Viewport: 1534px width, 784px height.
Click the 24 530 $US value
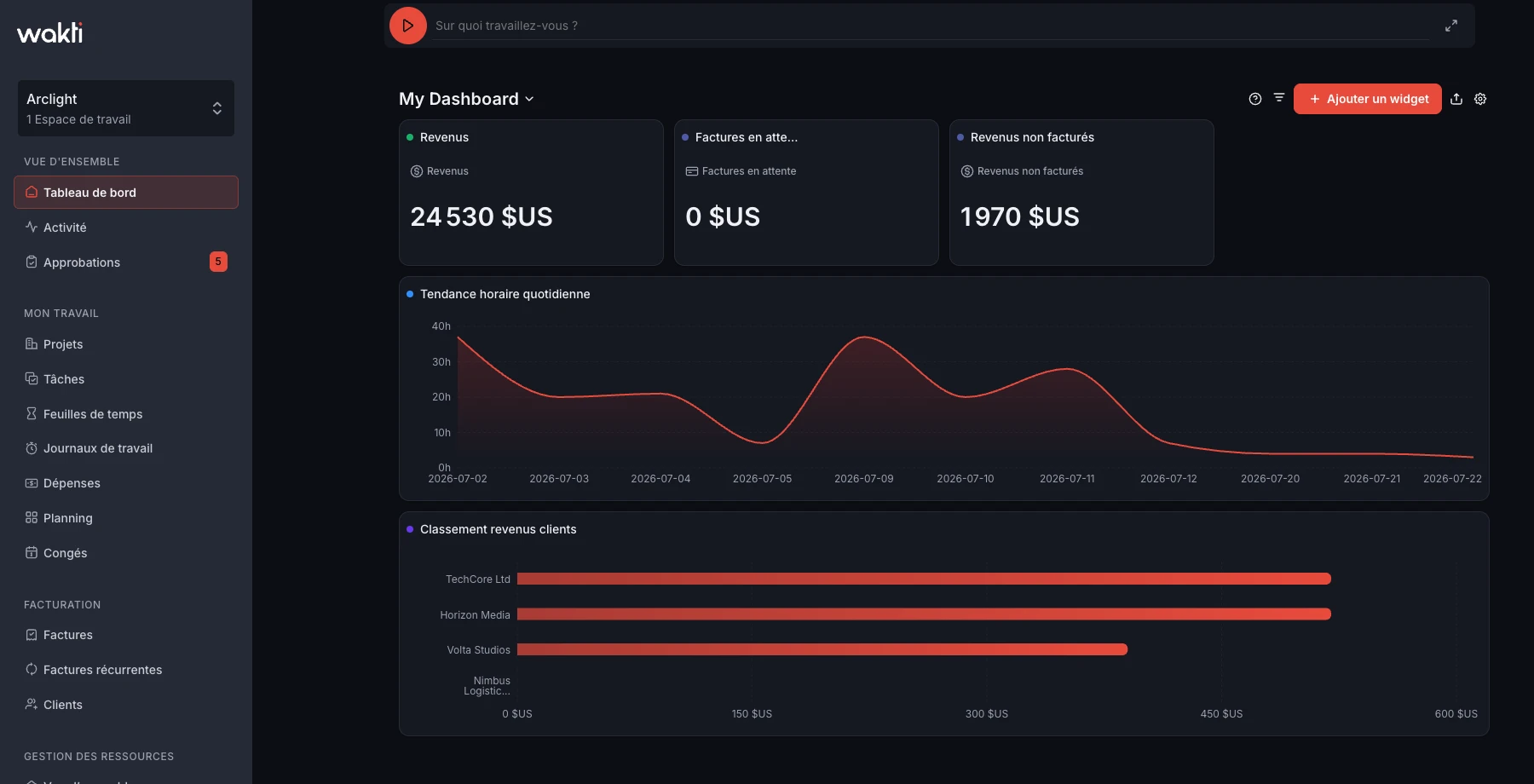pos(482,216)
